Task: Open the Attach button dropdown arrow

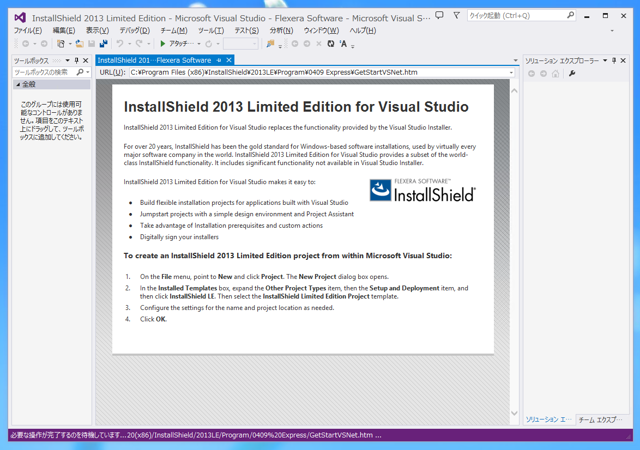Action: click(x=199, y=44)
